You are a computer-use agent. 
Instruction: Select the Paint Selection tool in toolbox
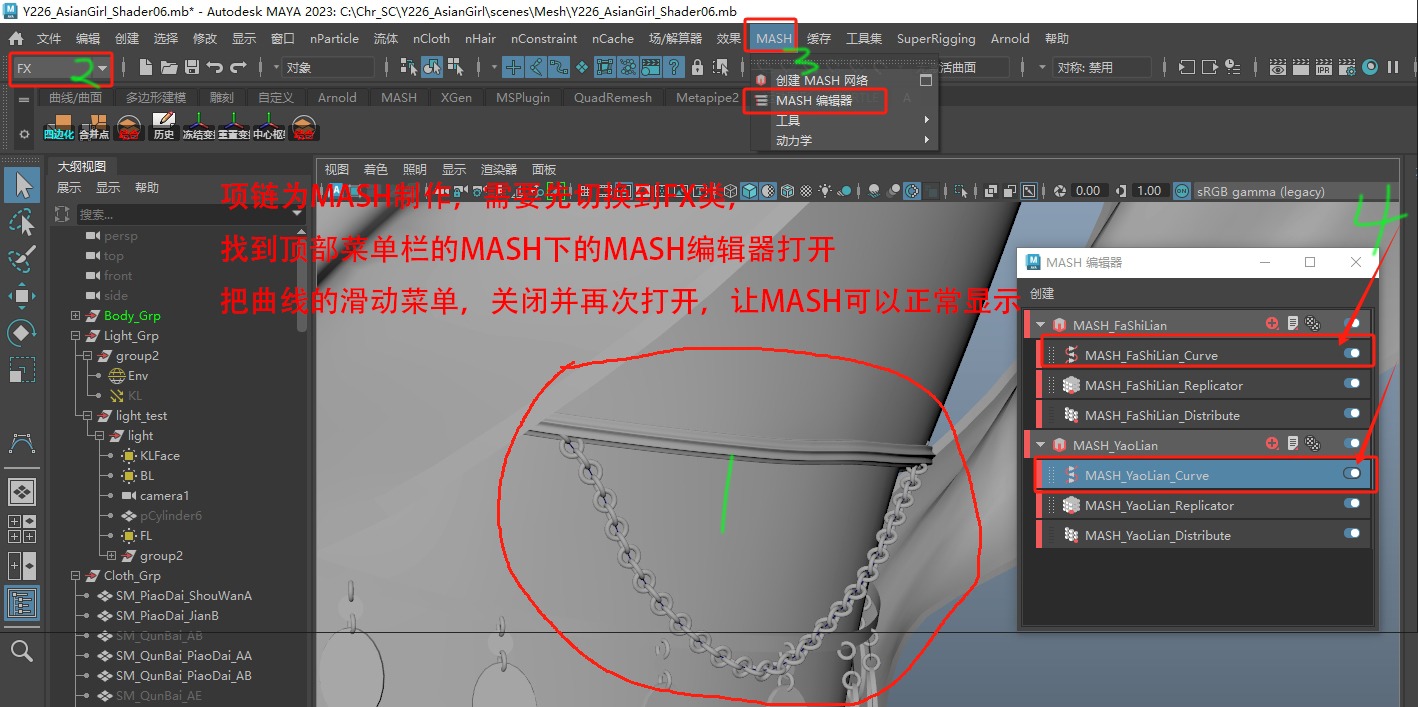pos(22,258)
